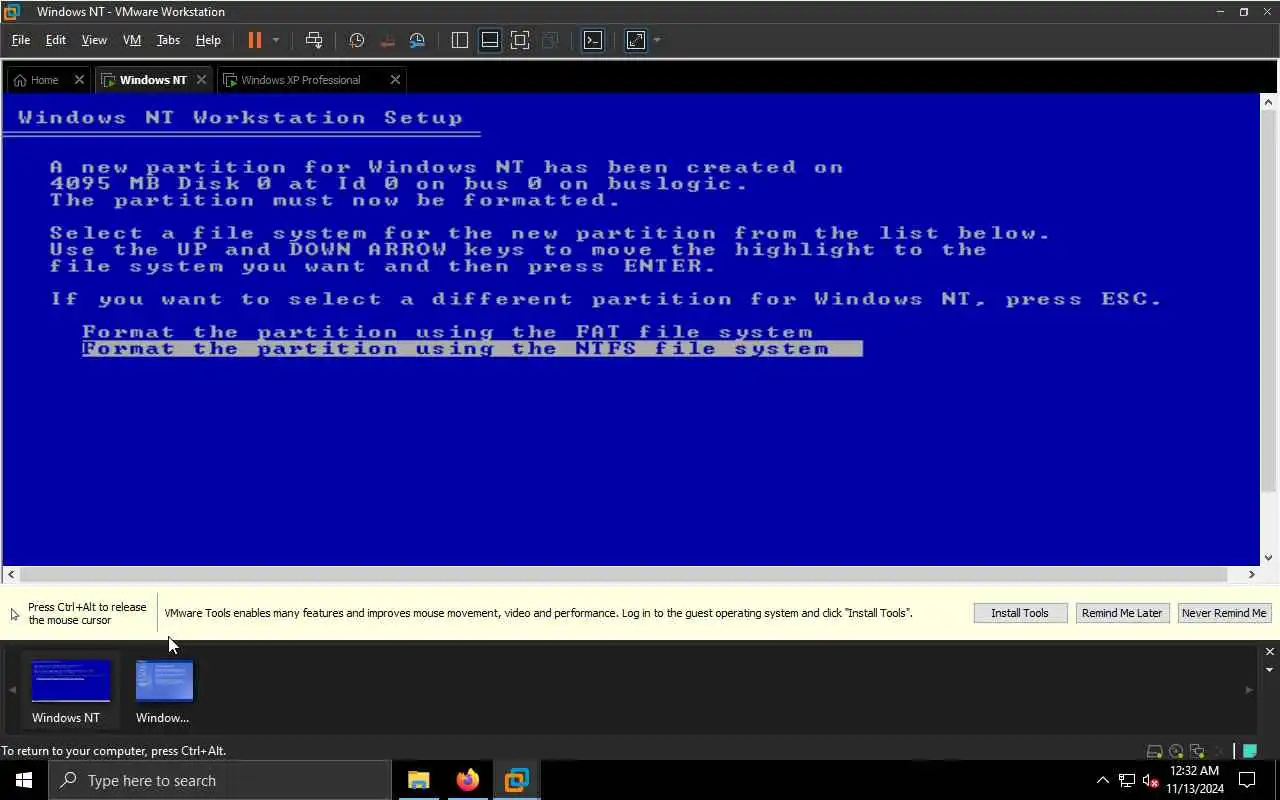
Task: Click the Send Ctrl+Alt+Del toolbar icon
Action: (314, 40)
